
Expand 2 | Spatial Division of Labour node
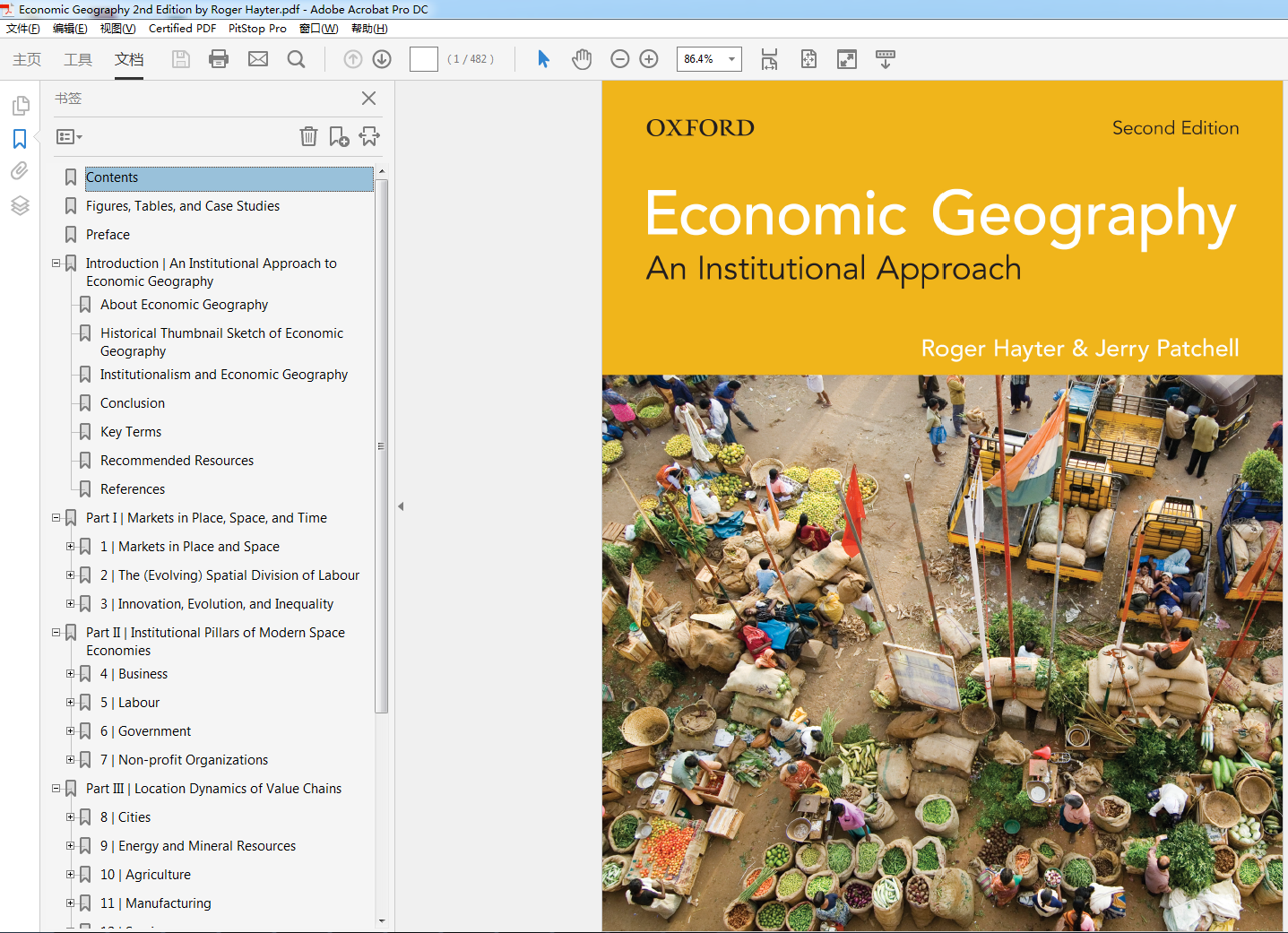[x=71, y=575]
